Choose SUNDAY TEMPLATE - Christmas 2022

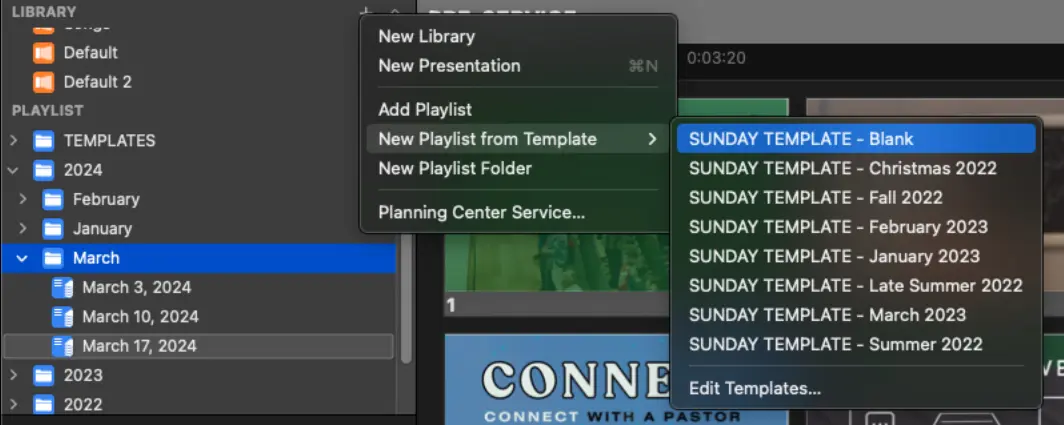coord(842,168)
